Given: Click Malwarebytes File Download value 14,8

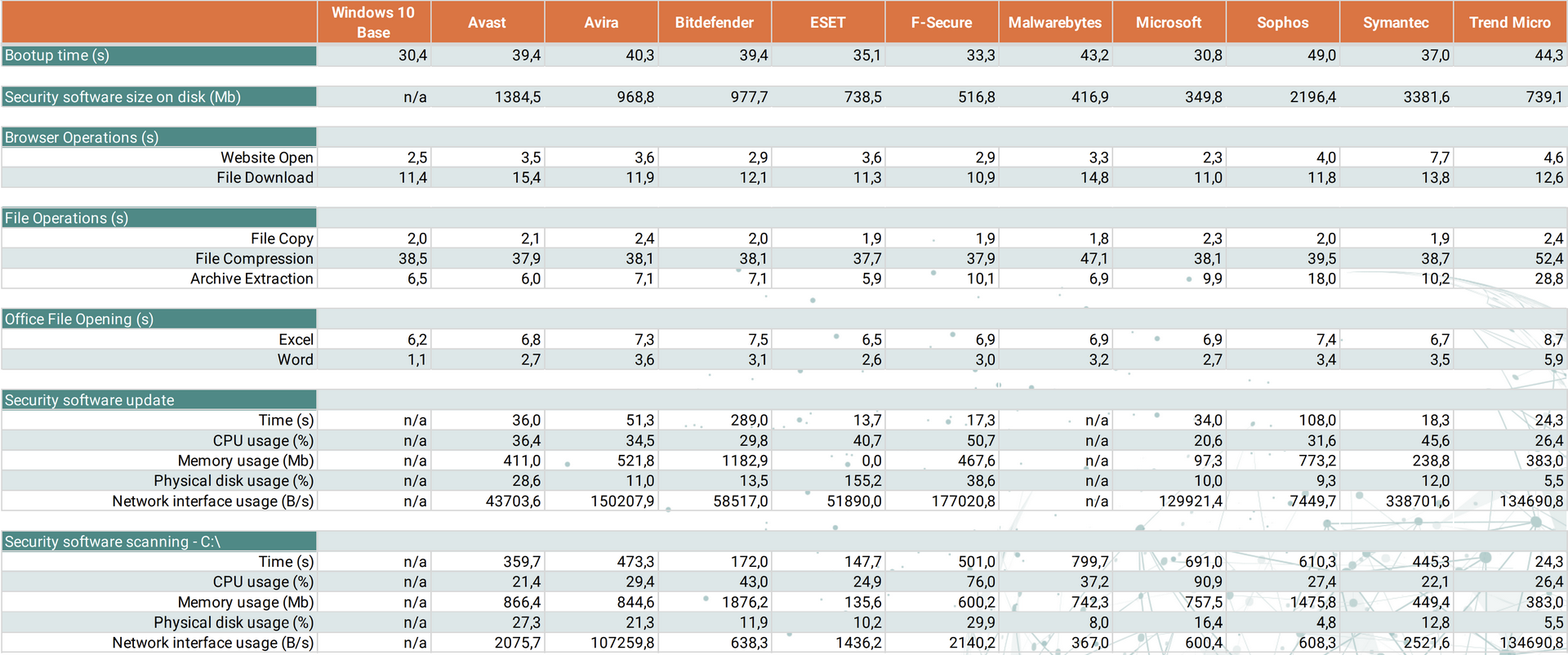Looking at the screenshot, I should 1094,177.
